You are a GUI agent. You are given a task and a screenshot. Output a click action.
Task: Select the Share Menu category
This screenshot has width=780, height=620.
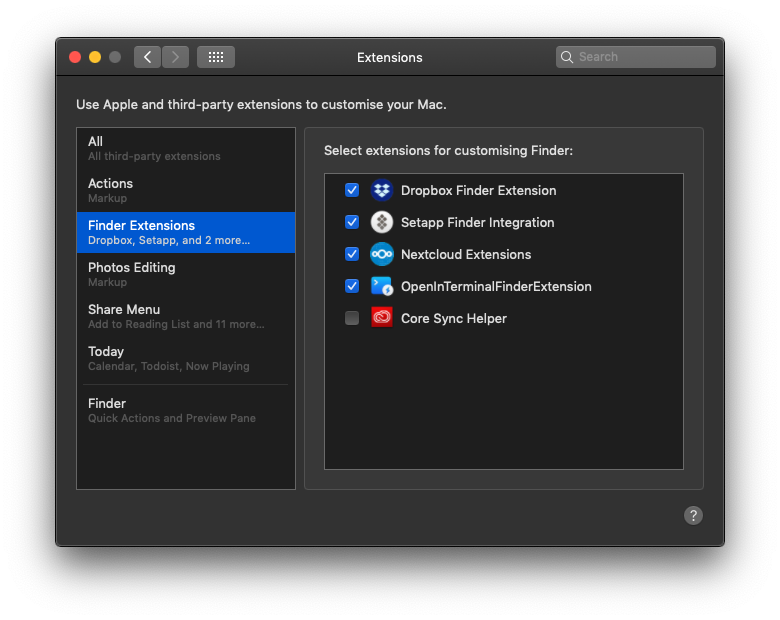[x=186, y=316]
